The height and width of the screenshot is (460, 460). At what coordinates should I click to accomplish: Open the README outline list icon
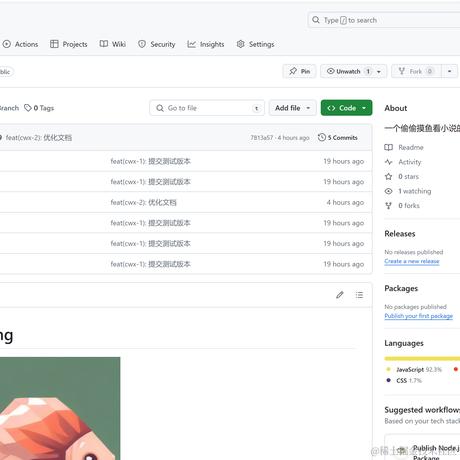pos(359,295)
